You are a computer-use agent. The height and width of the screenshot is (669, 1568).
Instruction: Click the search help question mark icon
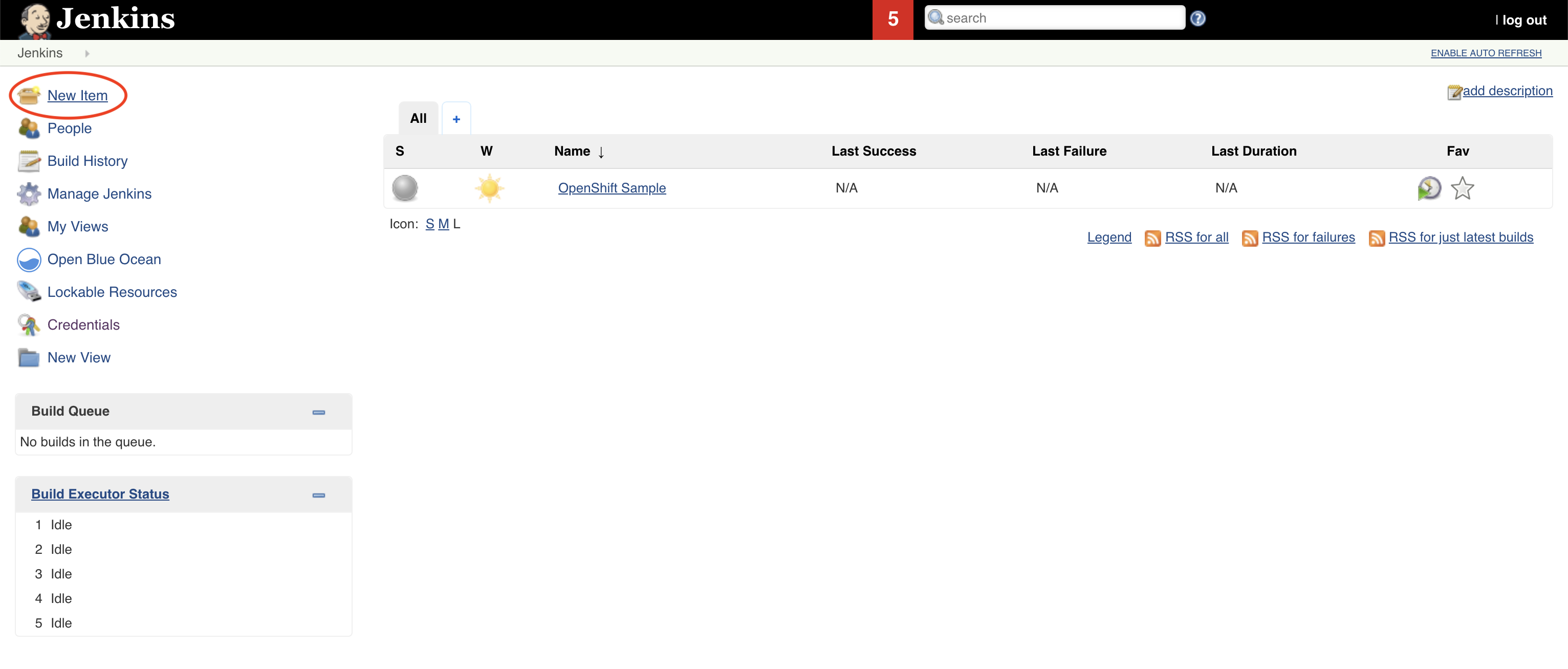tap(1197, 19)
